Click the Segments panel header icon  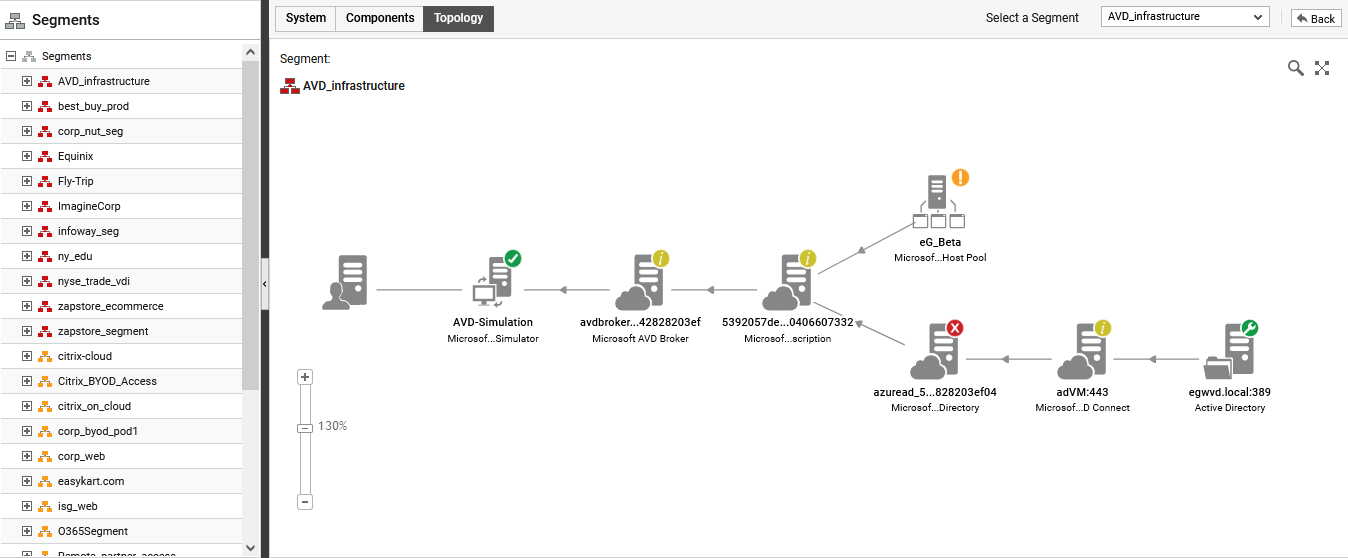point(15,20)
